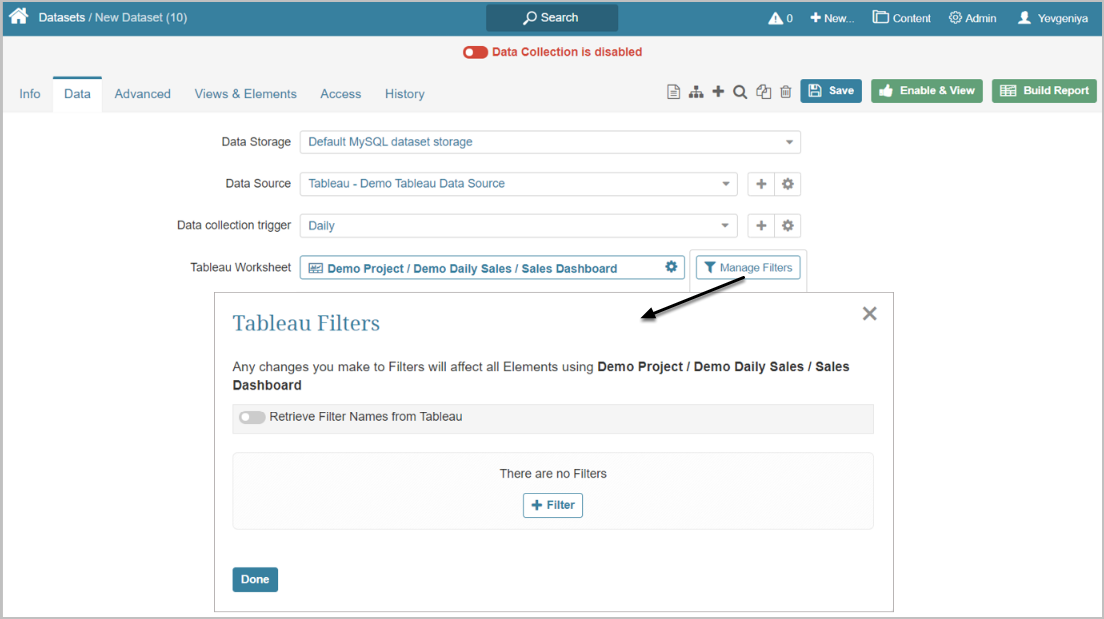Go to the home page icon
1104x619 pixels.
19,16
